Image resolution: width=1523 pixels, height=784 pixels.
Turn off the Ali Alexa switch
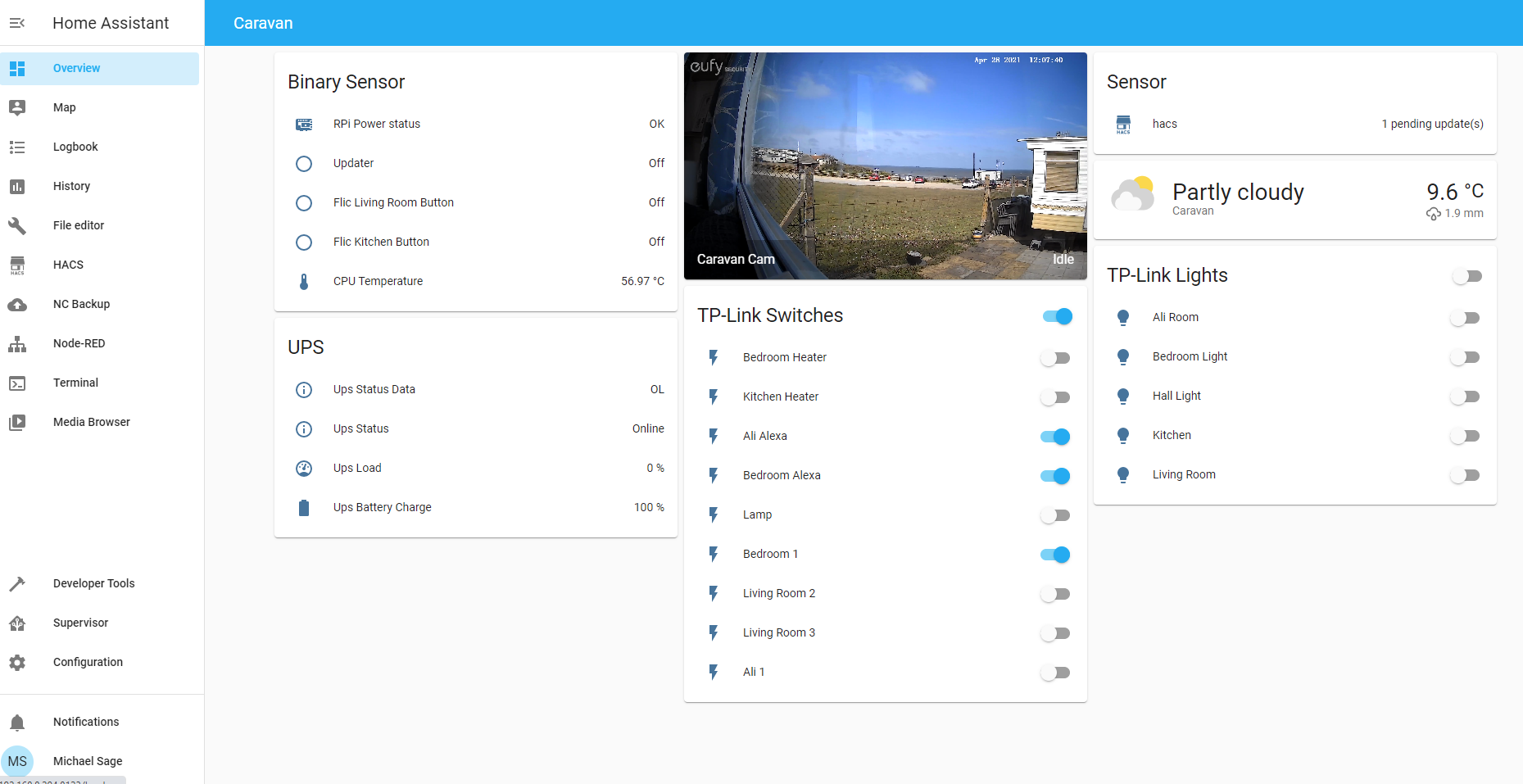[x=1055, y=436]
